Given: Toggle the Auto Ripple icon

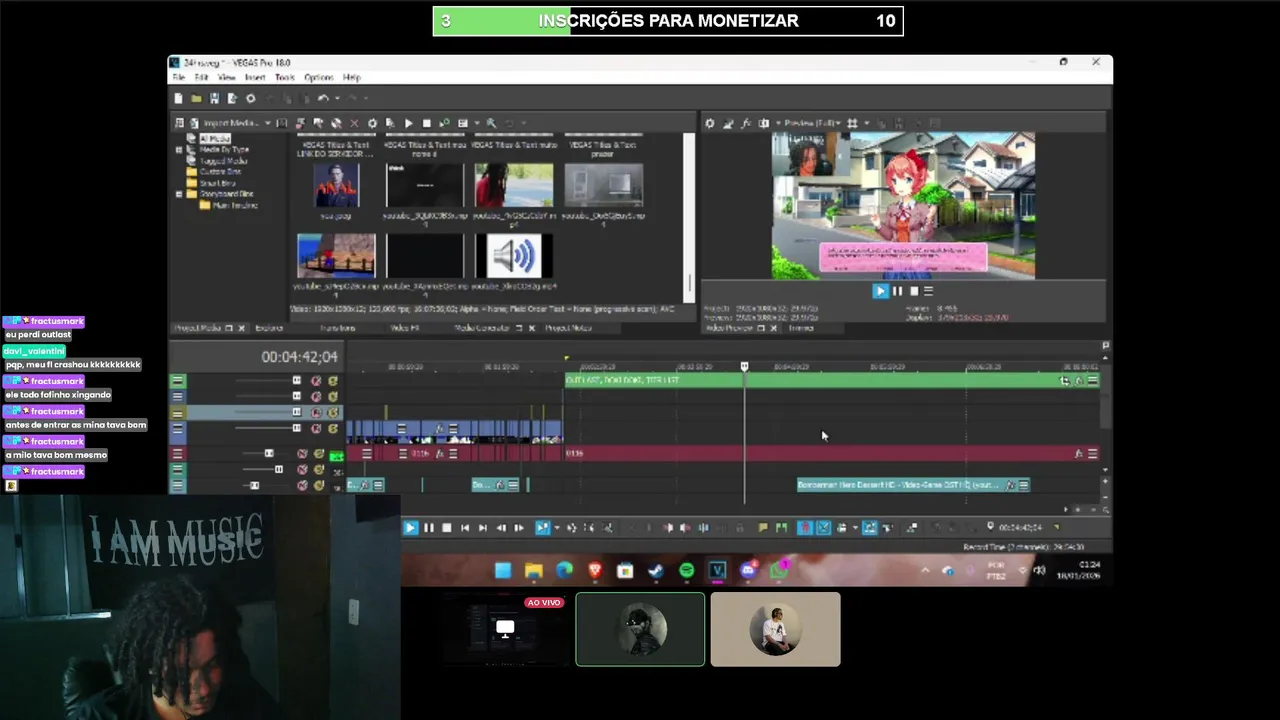Looking at the screenshot, I should [x=842, y=527].
